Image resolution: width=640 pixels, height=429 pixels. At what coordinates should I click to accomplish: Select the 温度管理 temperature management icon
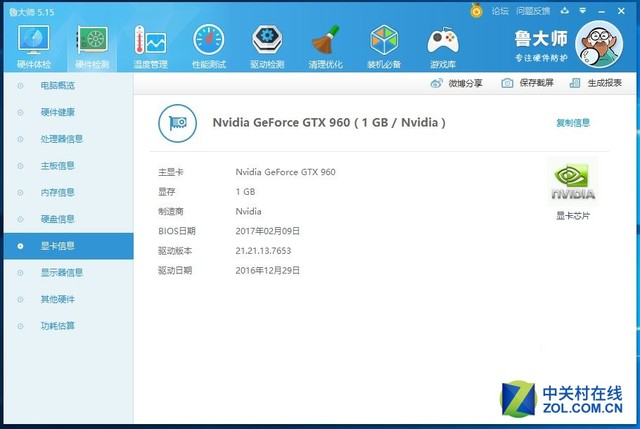[150, 42]
